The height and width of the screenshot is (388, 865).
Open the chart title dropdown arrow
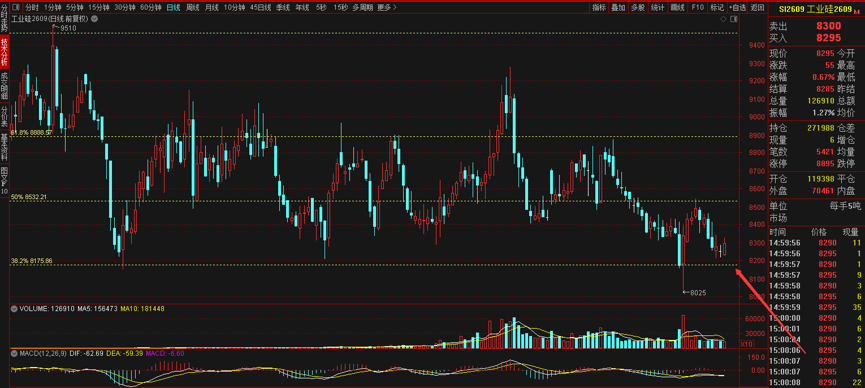95,19
